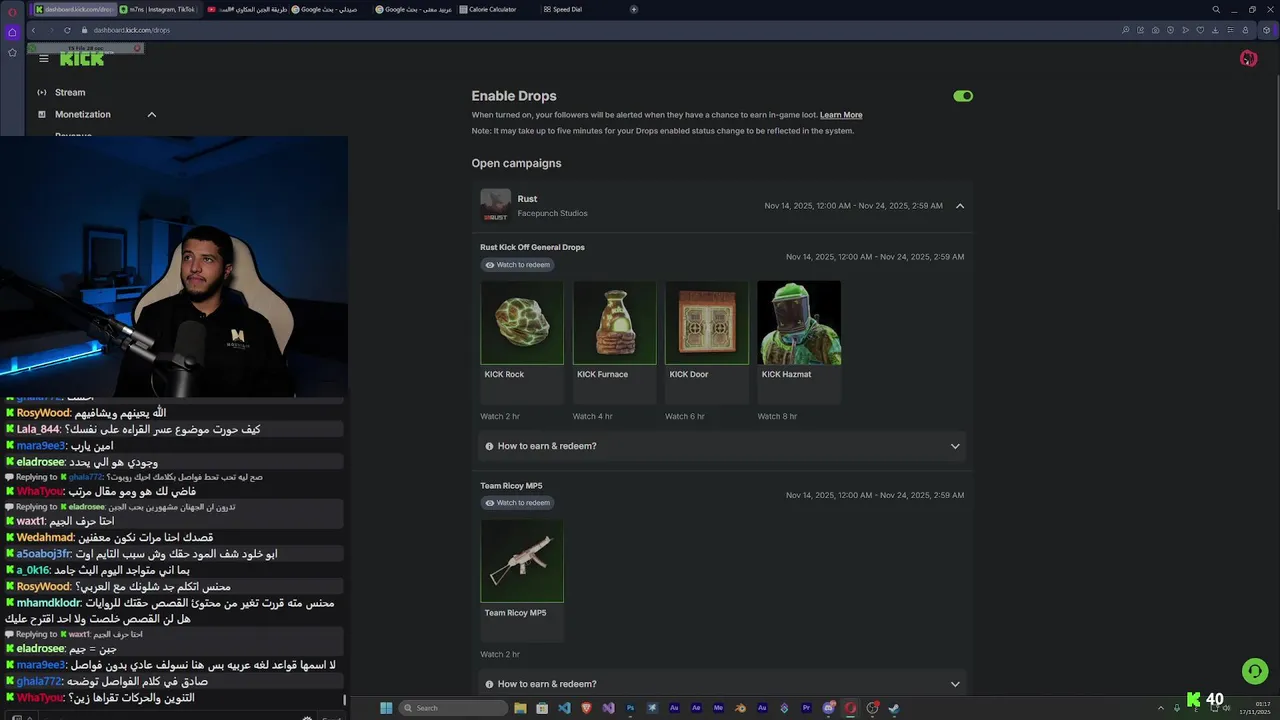1280x720 pixels.
Task: Click the Rust game icon
Action: pyautogui.click(x=495, y=205)
